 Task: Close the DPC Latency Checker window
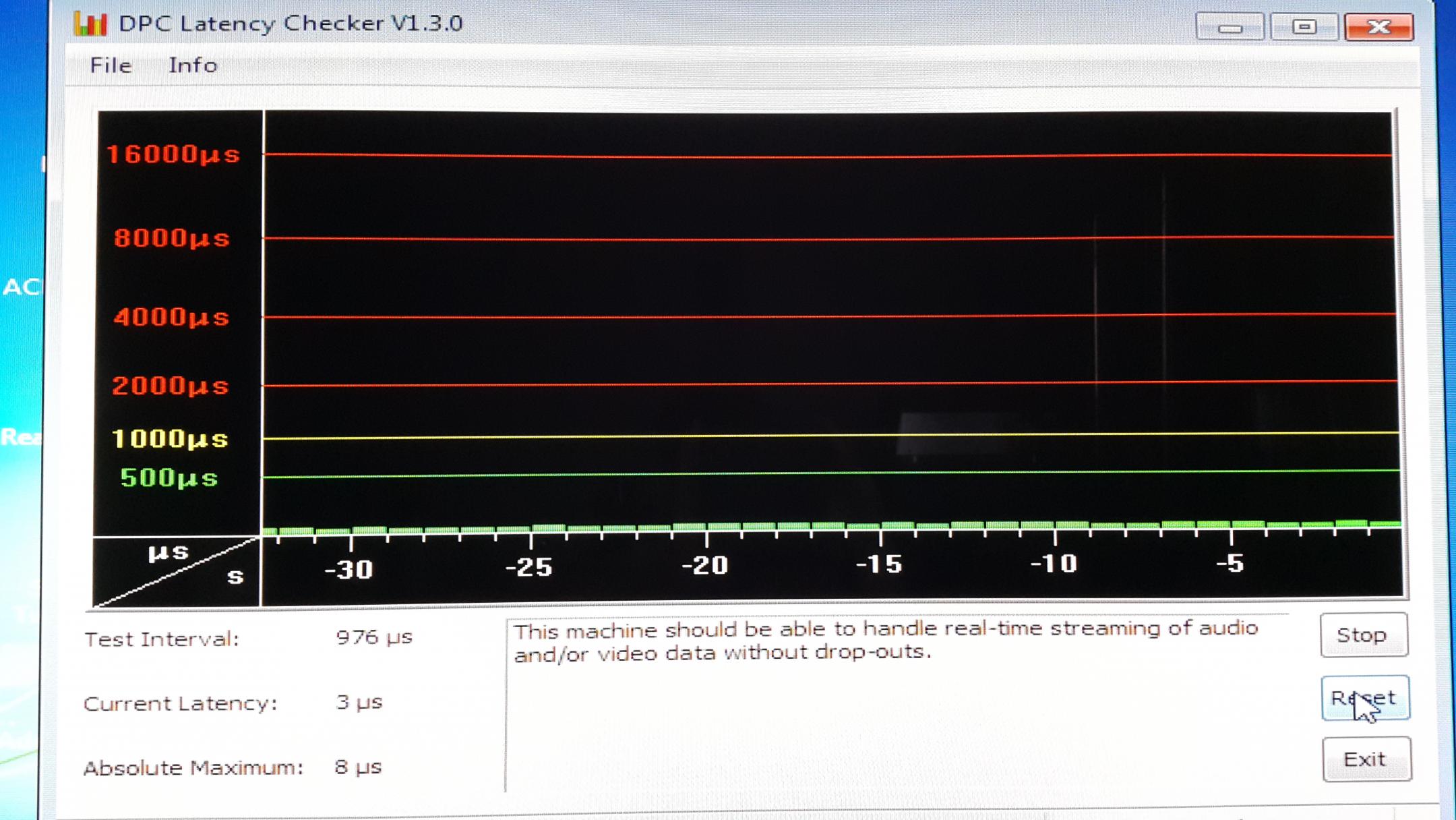1378,27
